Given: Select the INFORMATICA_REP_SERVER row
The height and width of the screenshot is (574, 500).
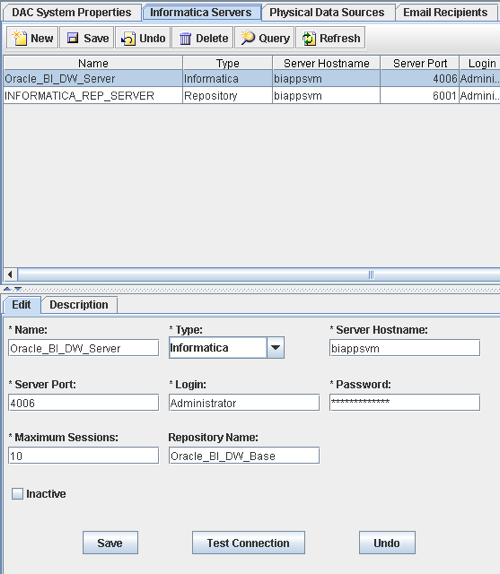Looking at the screenshot, I should click(252, 96).
